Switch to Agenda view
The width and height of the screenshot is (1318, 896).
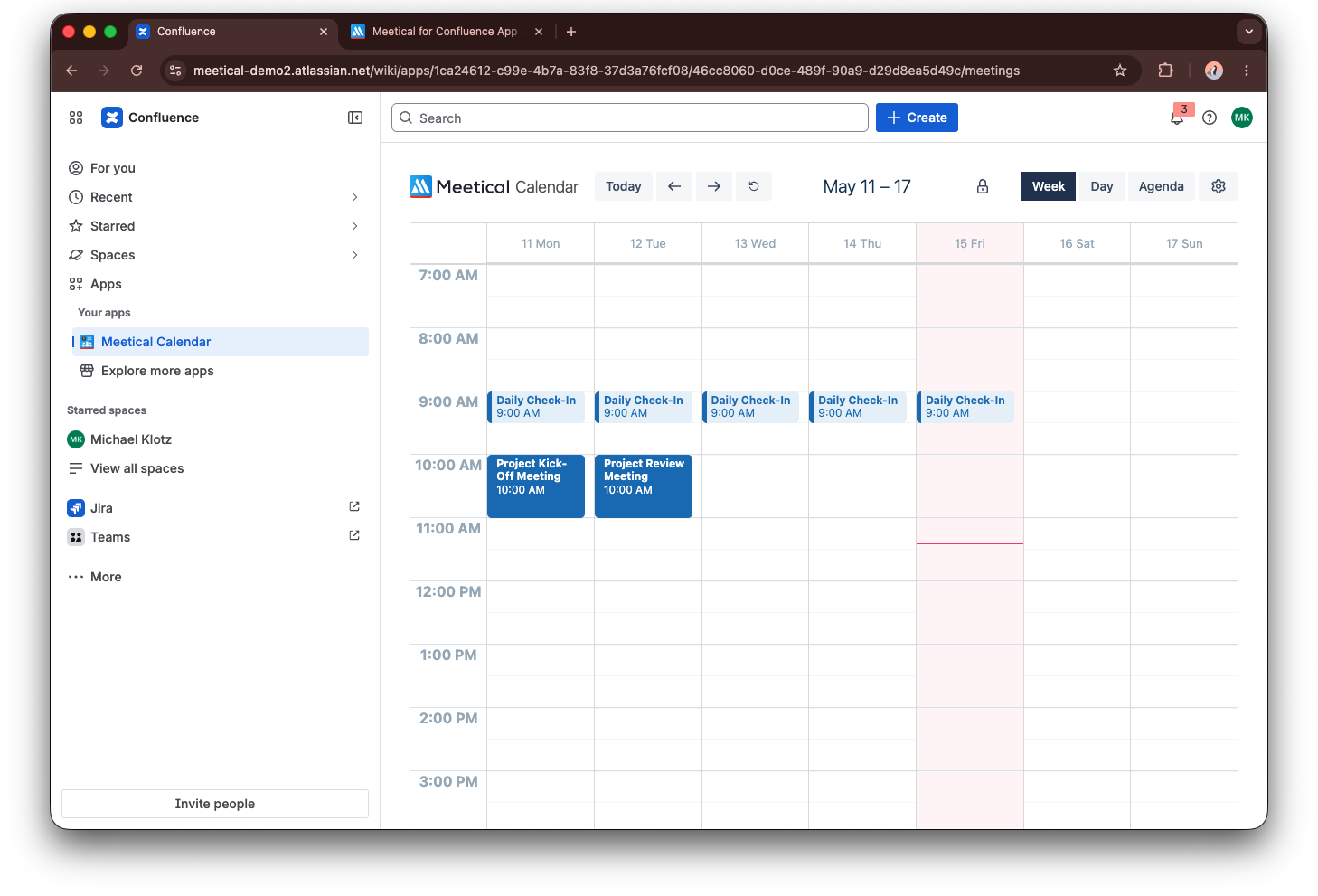pyautogui.click(x=1162, y=186)
